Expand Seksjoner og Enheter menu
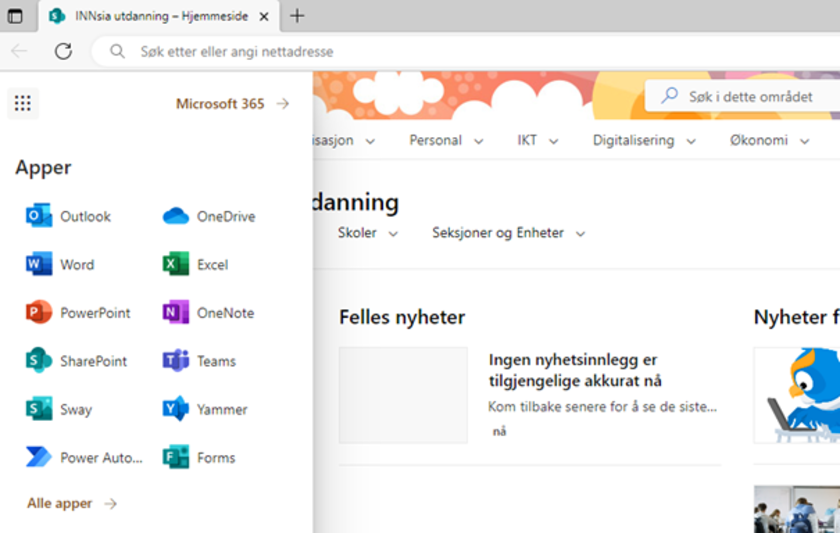The width and height of the screenshot is (840, 533). [x=508, y=233]
